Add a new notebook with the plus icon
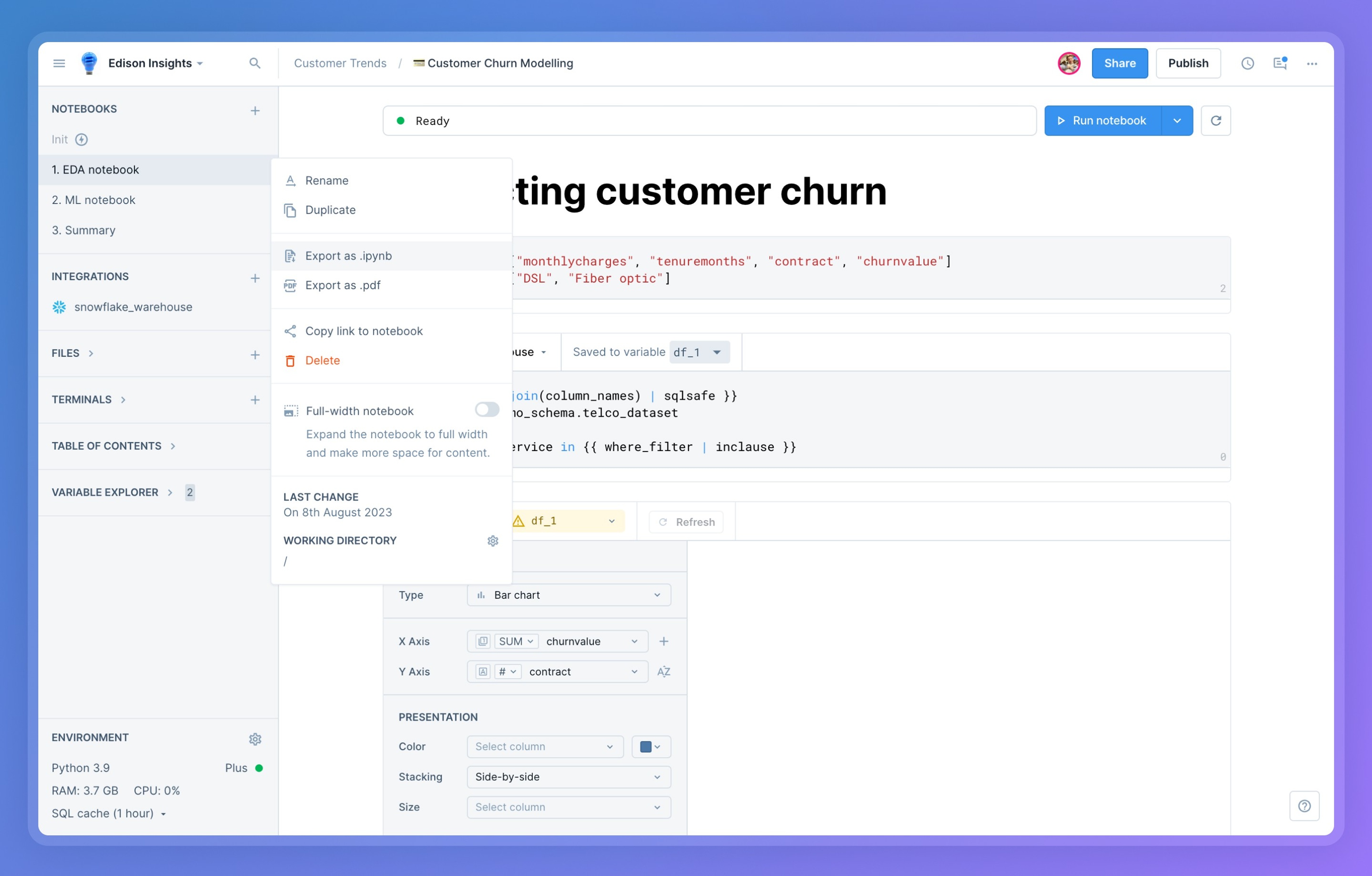Image resolution: width=1372 pixels, height=876 pixels. point(255,110)
